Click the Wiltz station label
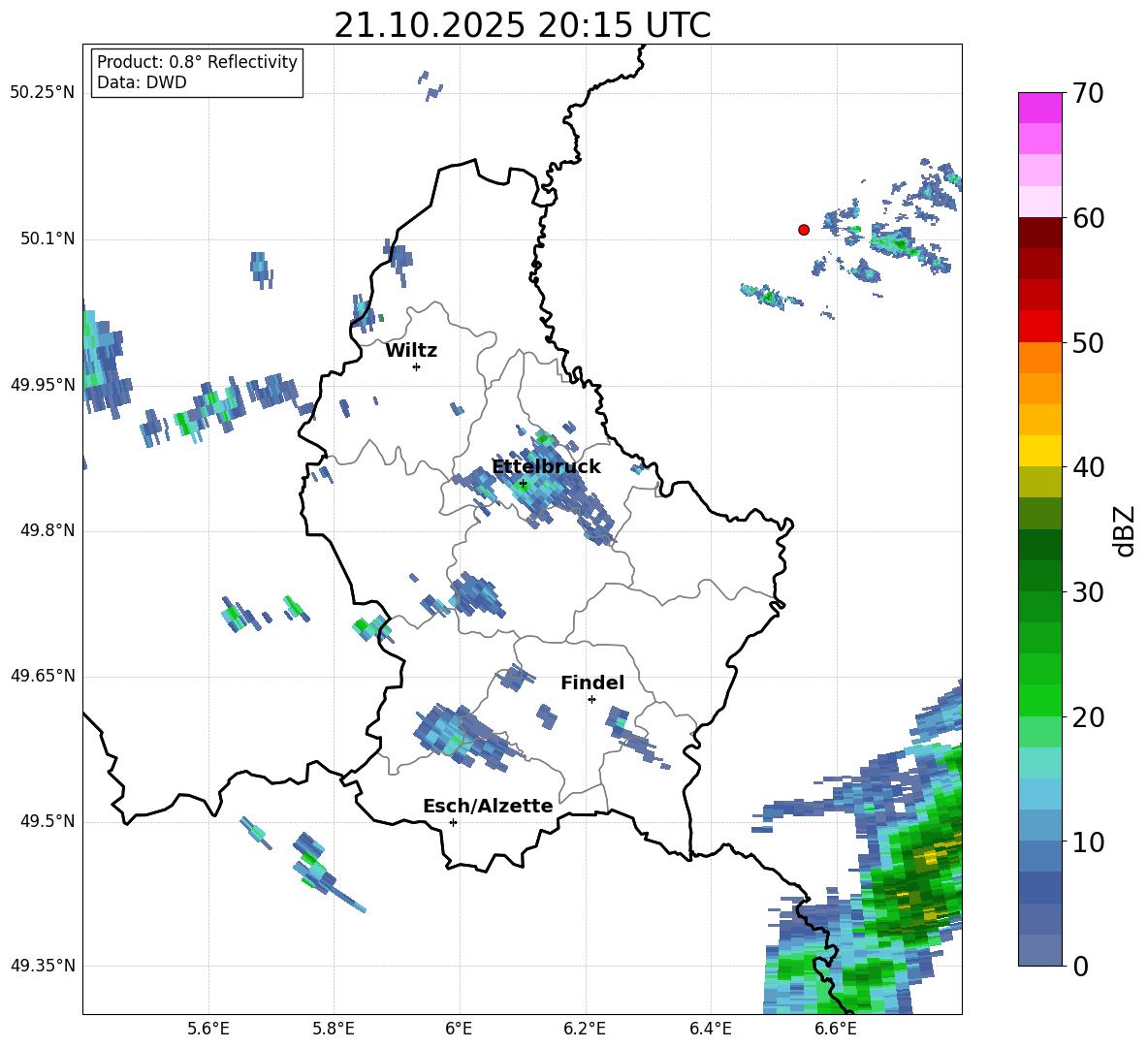Image resolution: width=1148 pixels, height=1048 pixels. (x=411, y=351)
